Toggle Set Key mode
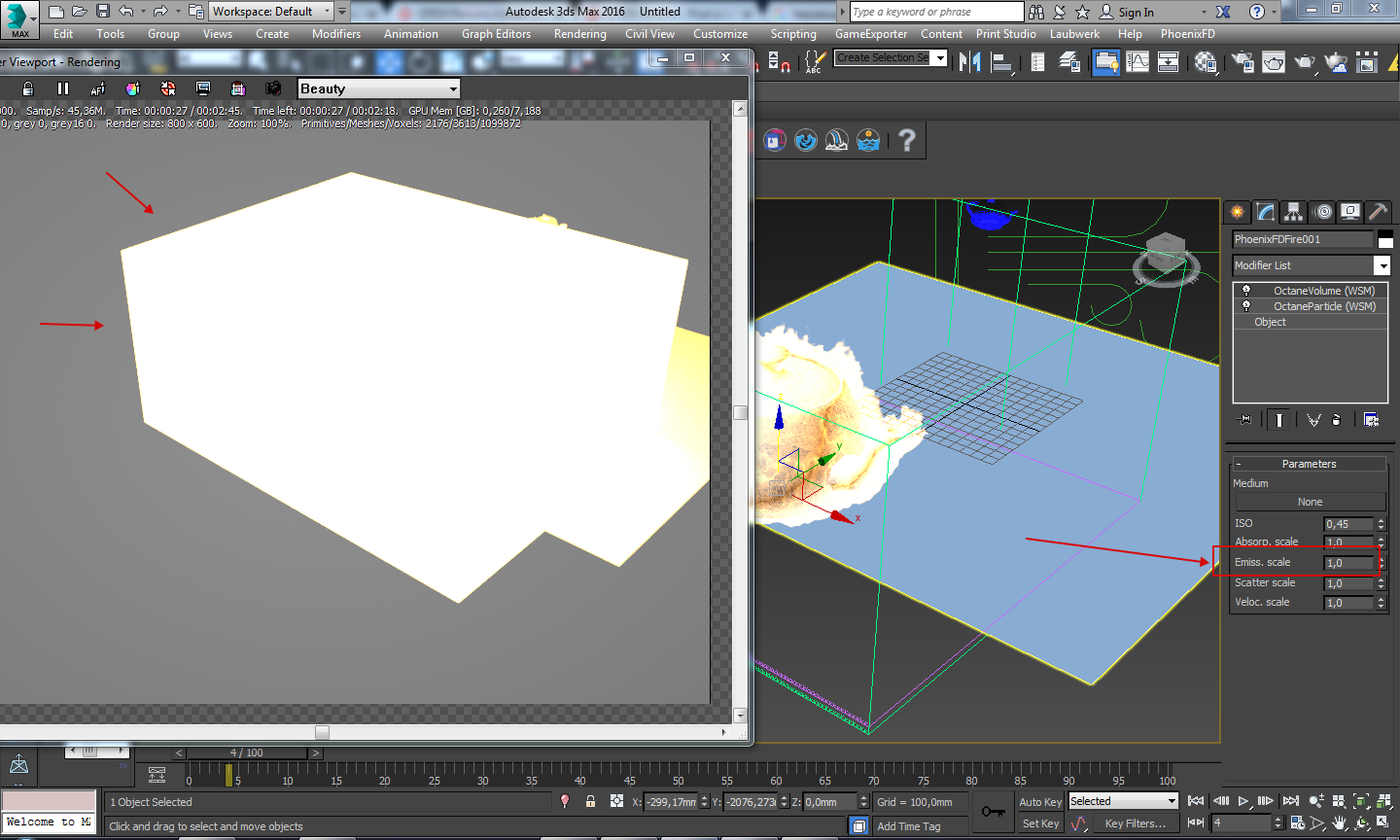The width and height of the screenshot is (1400, 840). (x=1040, y=823)
